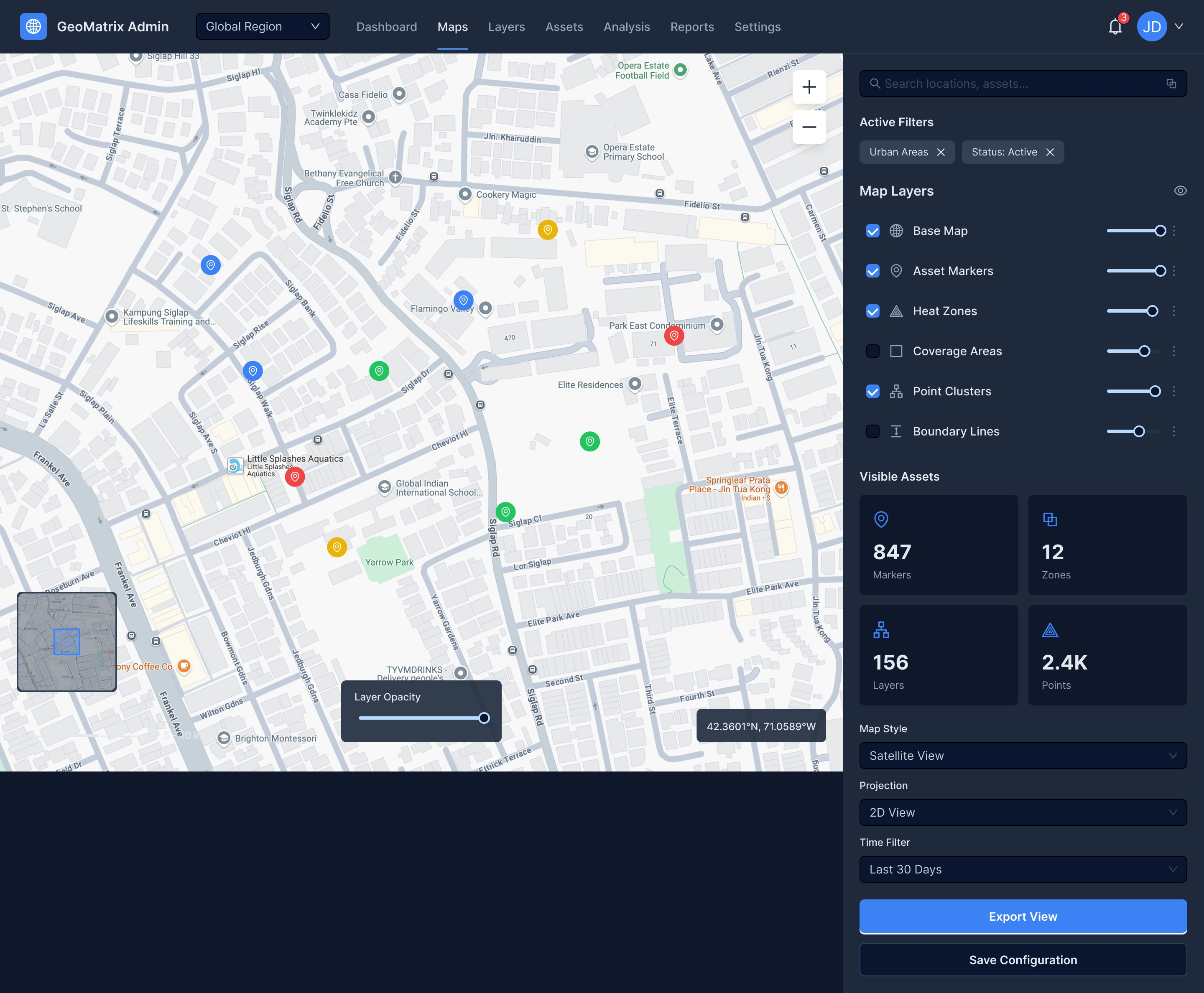
Task: Click the Export View button
Action: (x=1023, y=917)
